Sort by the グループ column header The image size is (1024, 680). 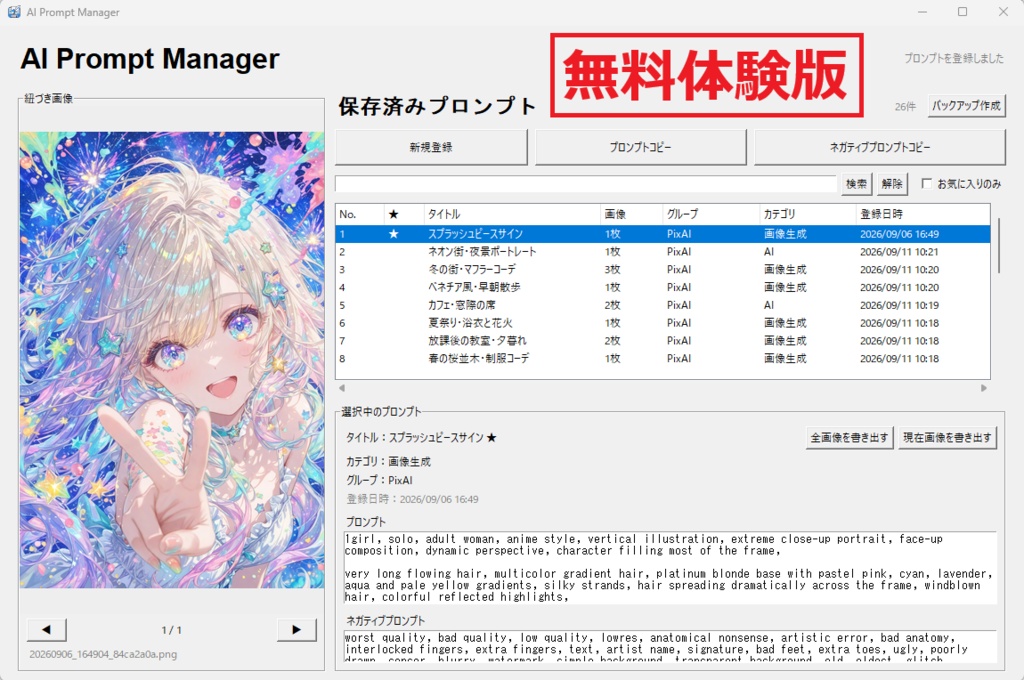click(x=711, y=214)
